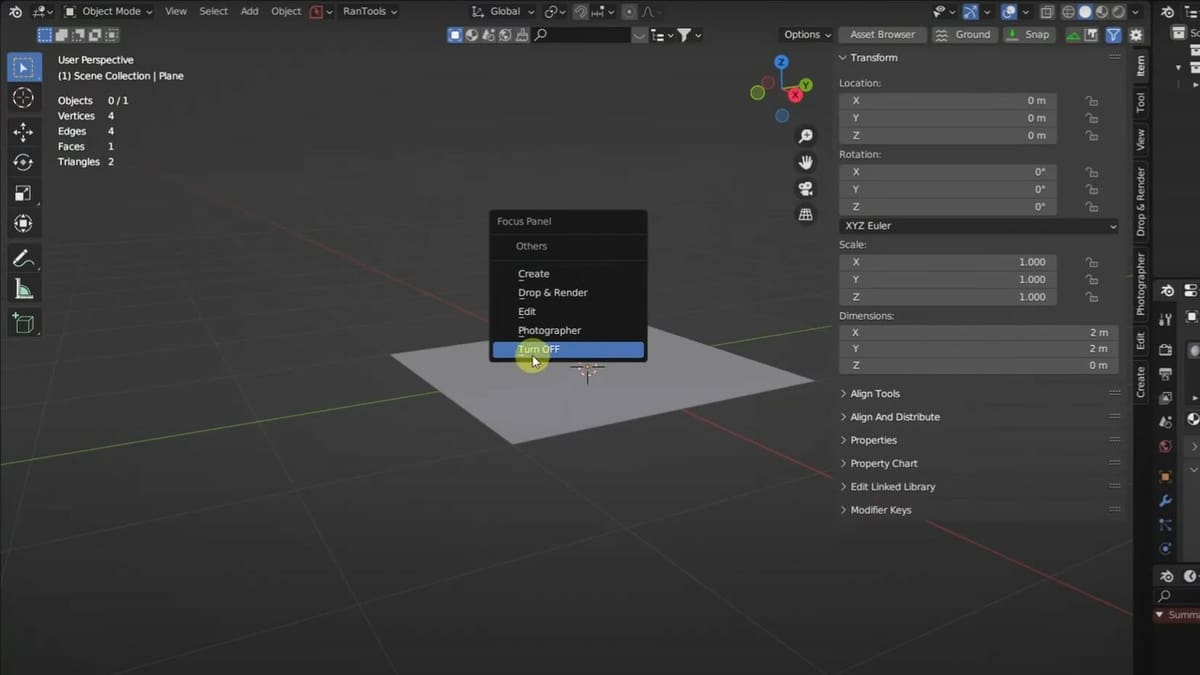Click the Scale Z value field

click(947, 297)
